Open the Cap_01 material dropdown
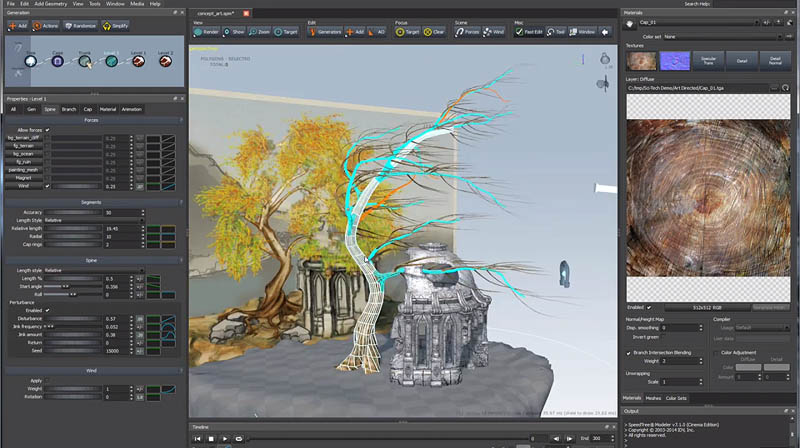Screen dimensions: 800x448 698,22
